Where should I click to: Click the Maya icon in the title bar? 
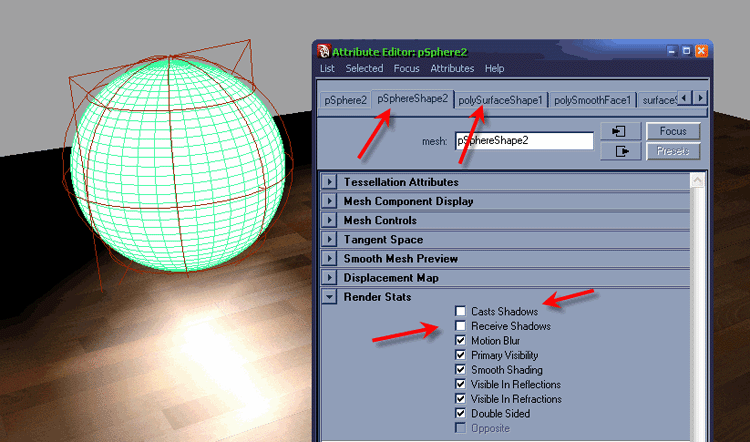pyautogui.click(x=324, y=50)
